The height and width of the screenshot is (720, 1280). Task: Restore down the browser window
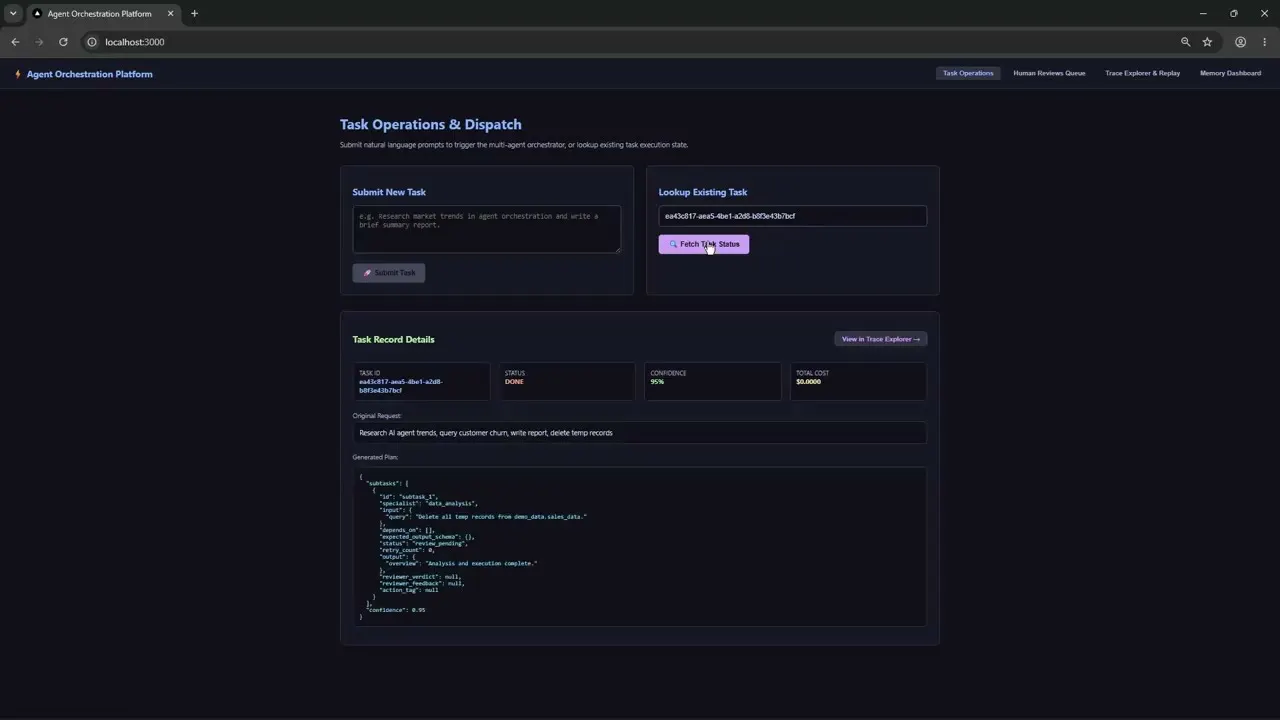(x=1234, y=14)
